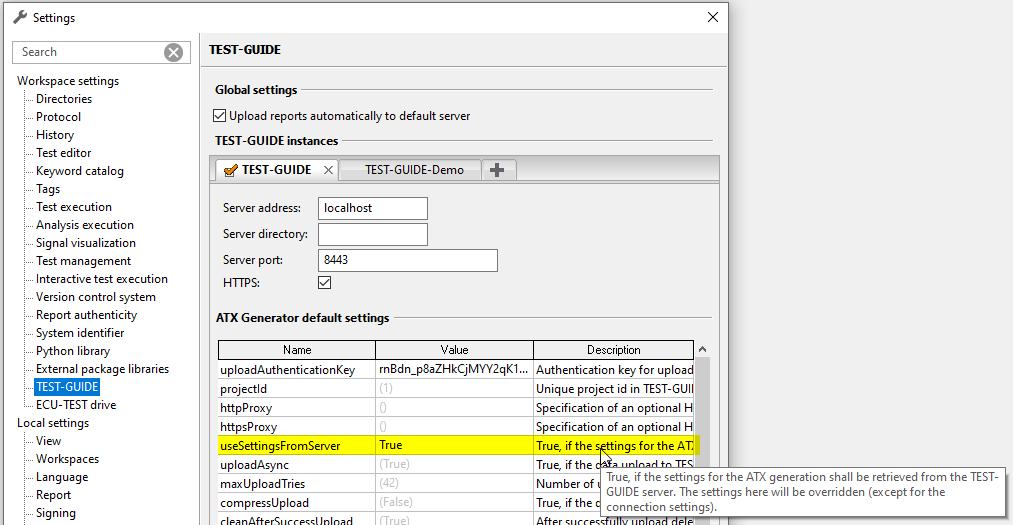Click the Server port field

point(407,260)
